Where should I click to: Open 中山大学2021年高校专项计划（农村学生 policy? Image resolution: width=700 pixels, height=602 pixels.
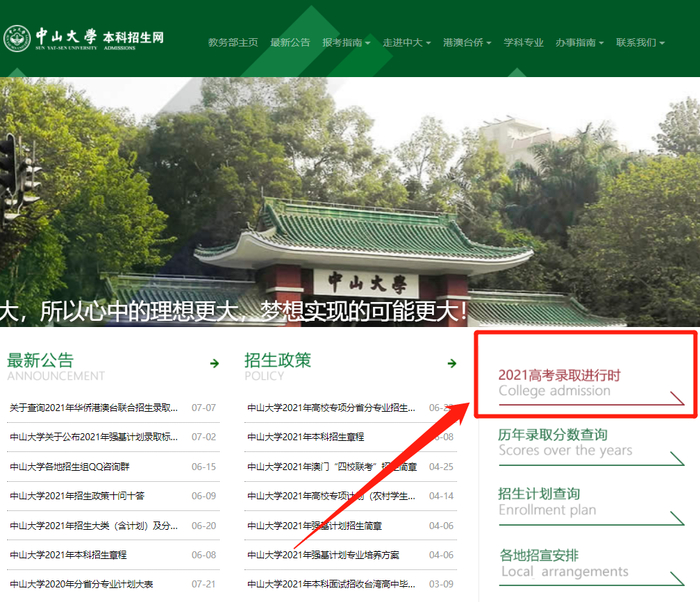(331, 496)
